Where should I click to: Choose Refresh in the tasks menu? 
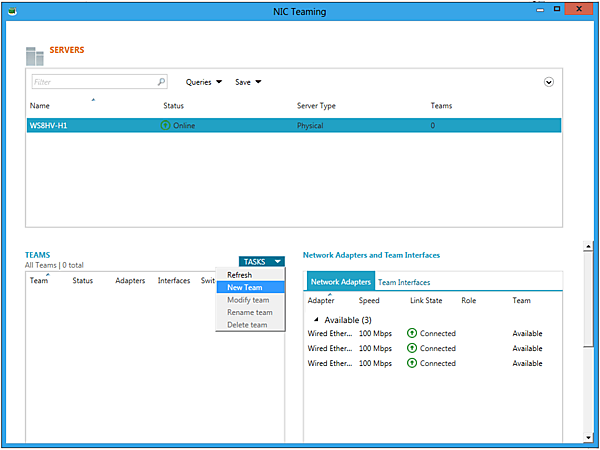coord(240,274)
